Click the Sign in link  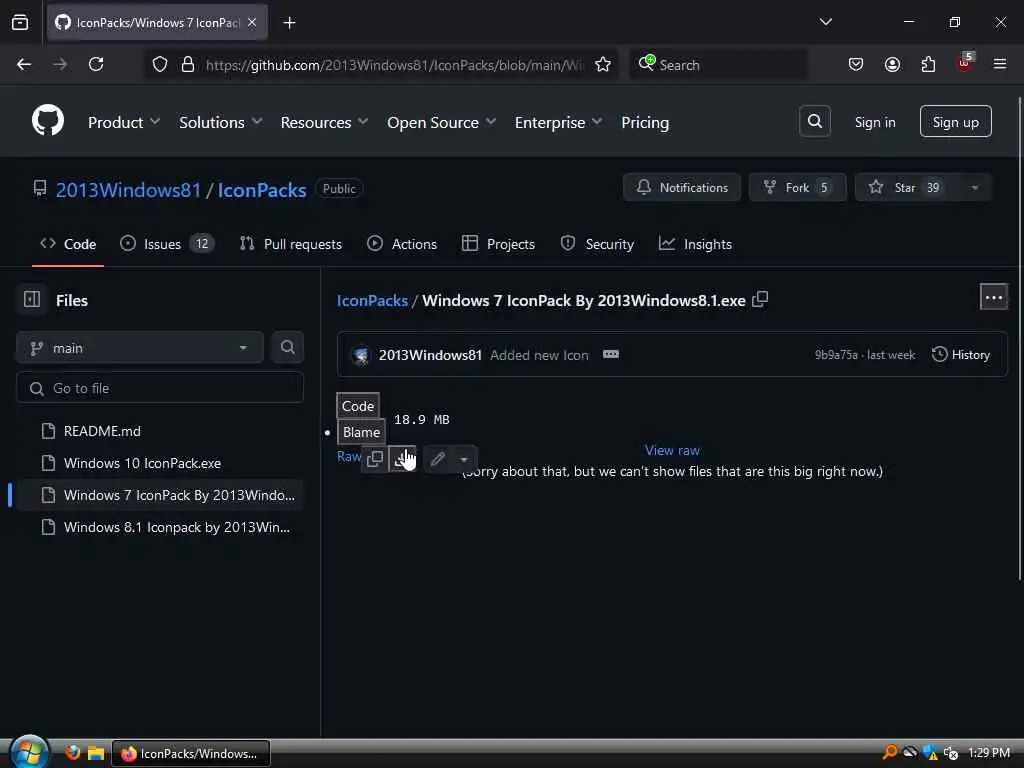[874, 122]
